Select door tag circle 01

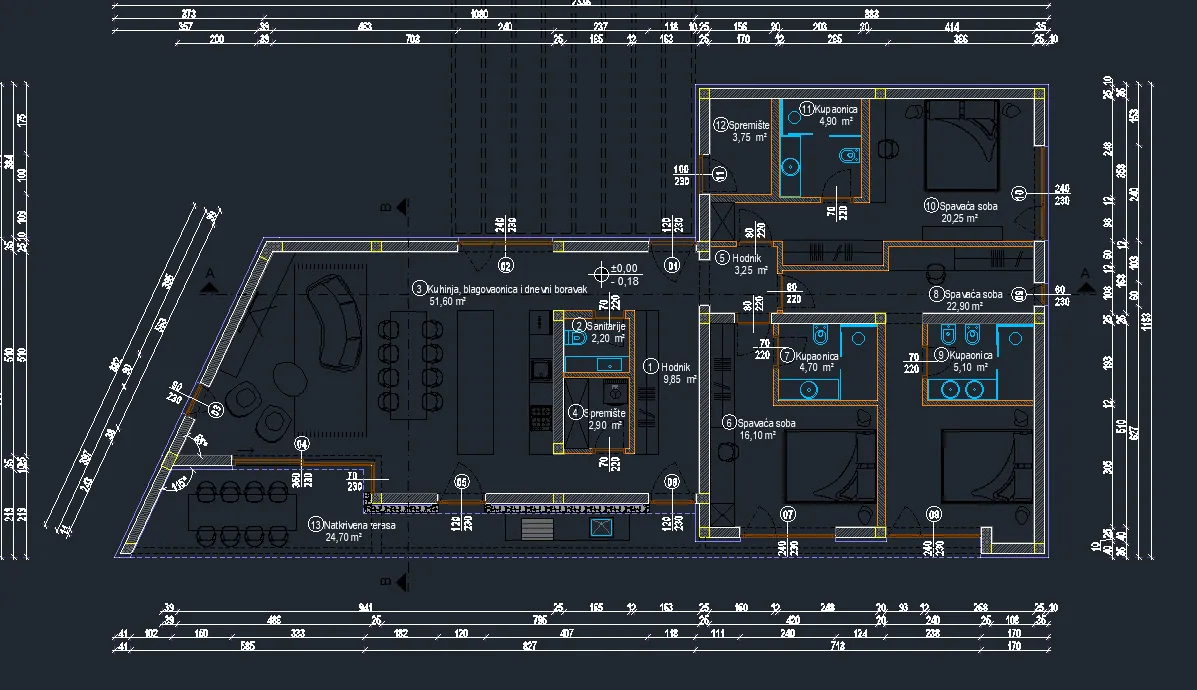coord(673,266)
